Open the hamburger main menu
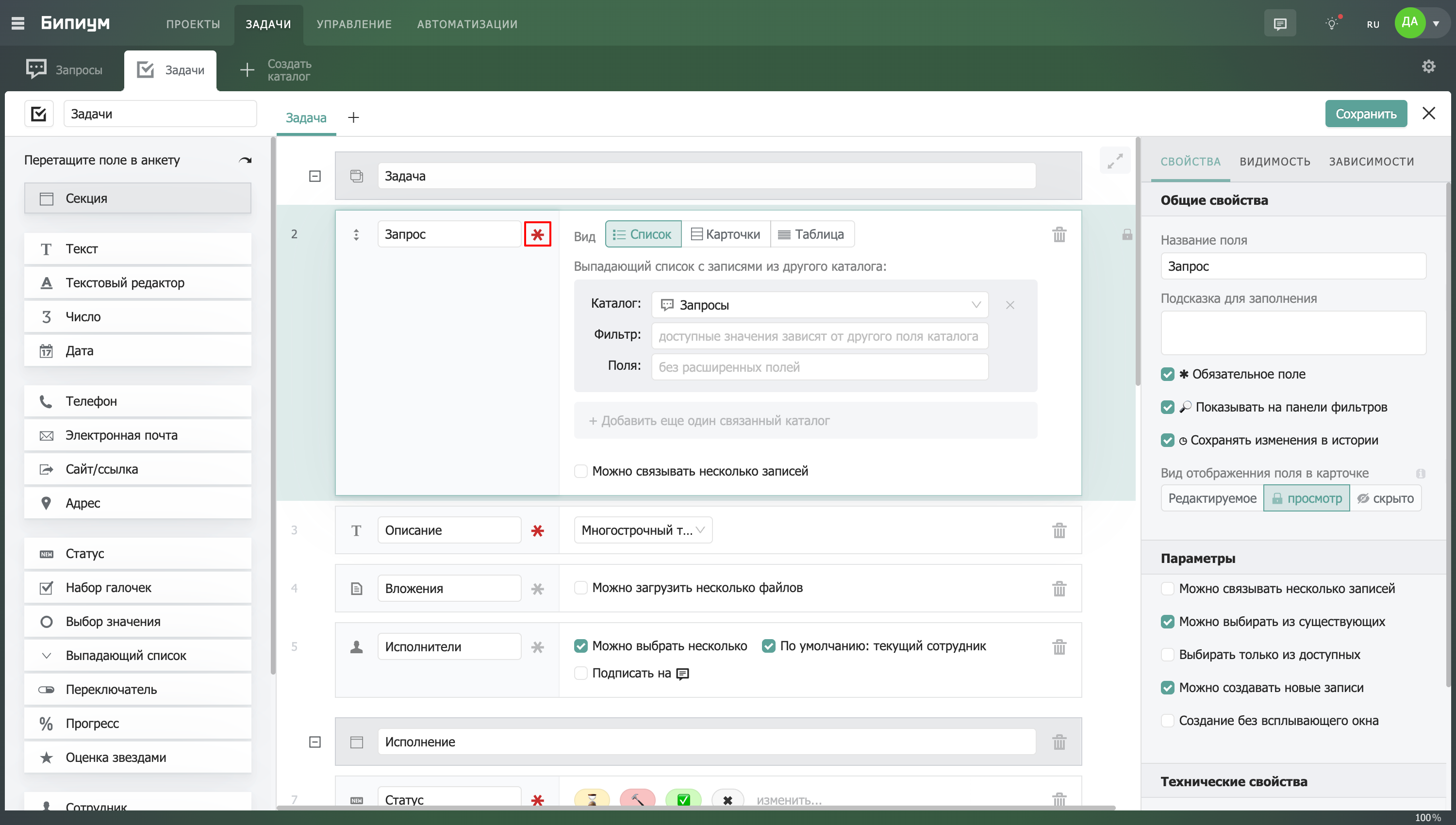 [17, 23]
